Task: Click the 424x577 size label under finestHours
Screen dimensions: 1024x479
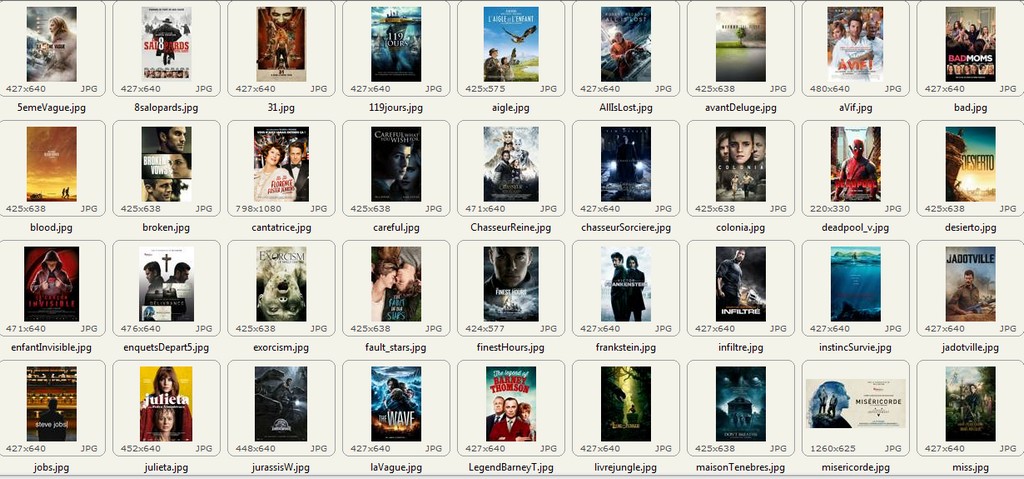Action: [x=485, y=329]
